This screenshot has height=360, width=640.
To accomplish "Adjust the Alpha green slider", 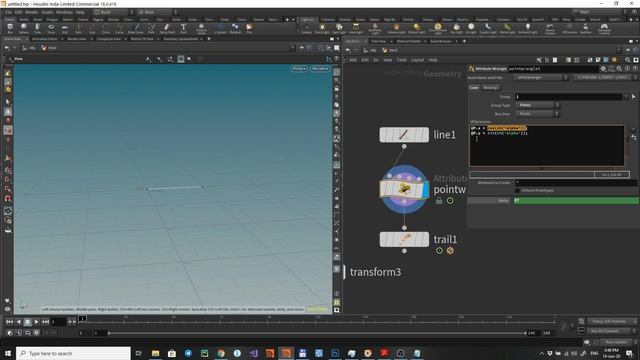I will click(x=576, y=200).
